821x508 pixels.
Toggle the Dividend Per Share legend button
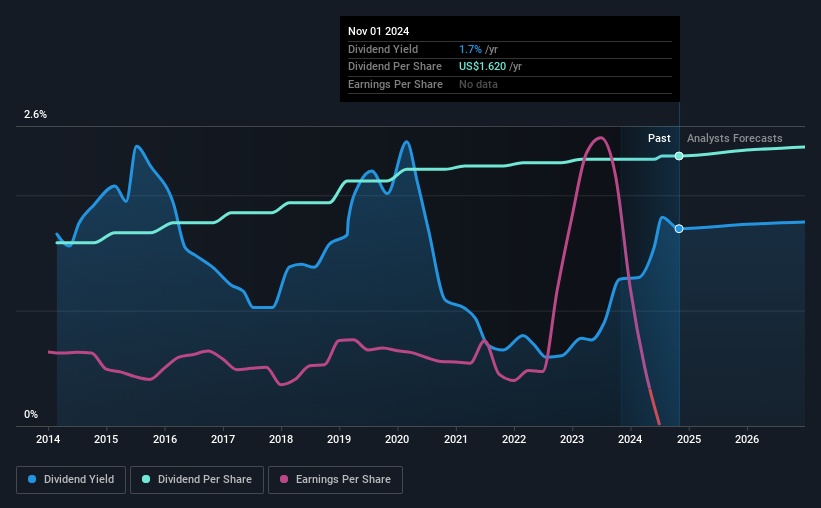pos(197,480)
